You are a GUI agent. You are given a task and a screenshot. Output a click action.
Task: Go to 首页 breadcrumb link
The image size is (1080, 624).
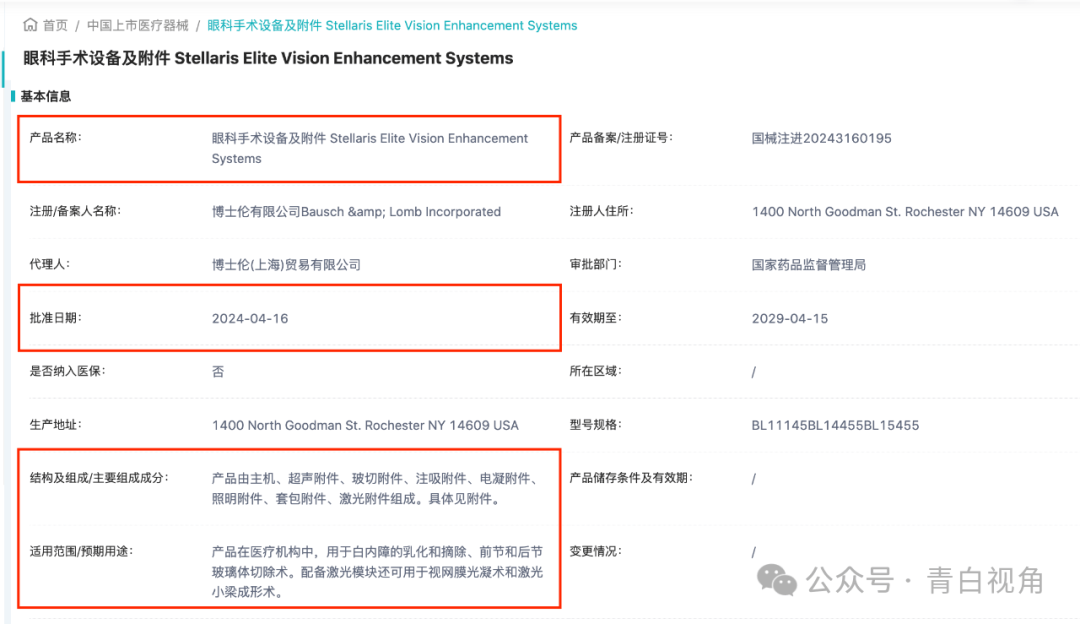click(55, 25)
